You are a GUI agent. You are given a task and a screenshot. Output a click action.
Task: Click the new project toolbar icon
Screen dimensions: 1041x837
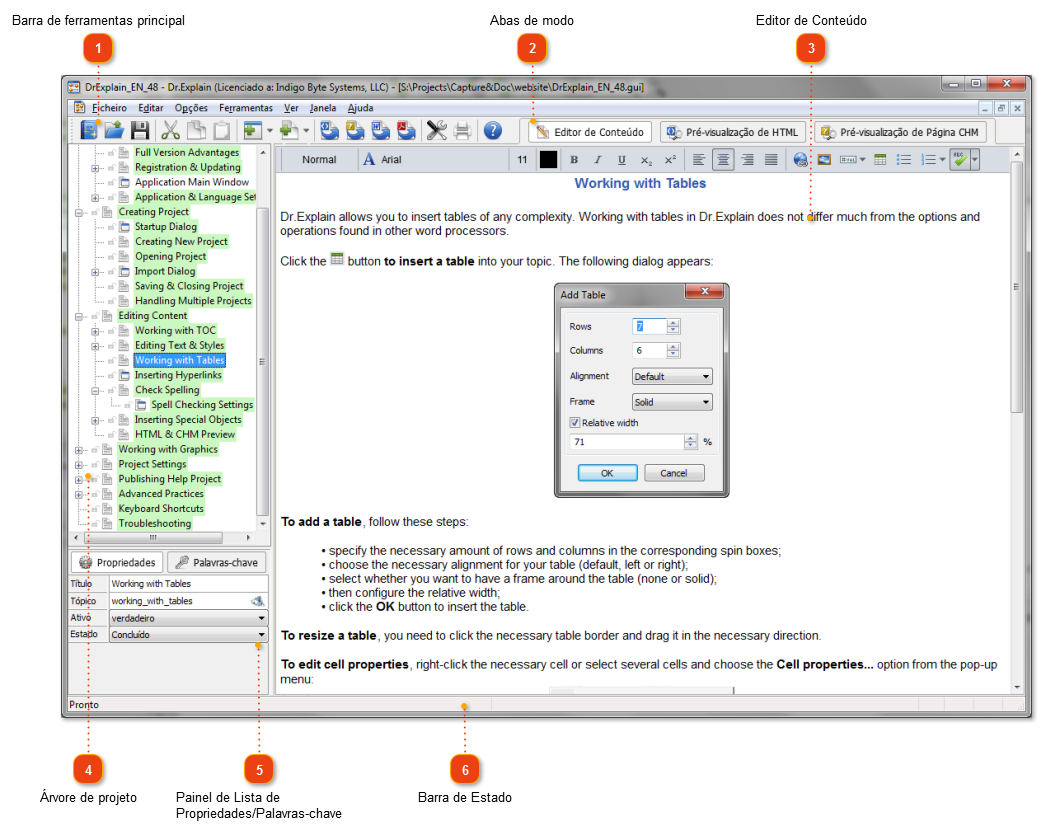88,131
